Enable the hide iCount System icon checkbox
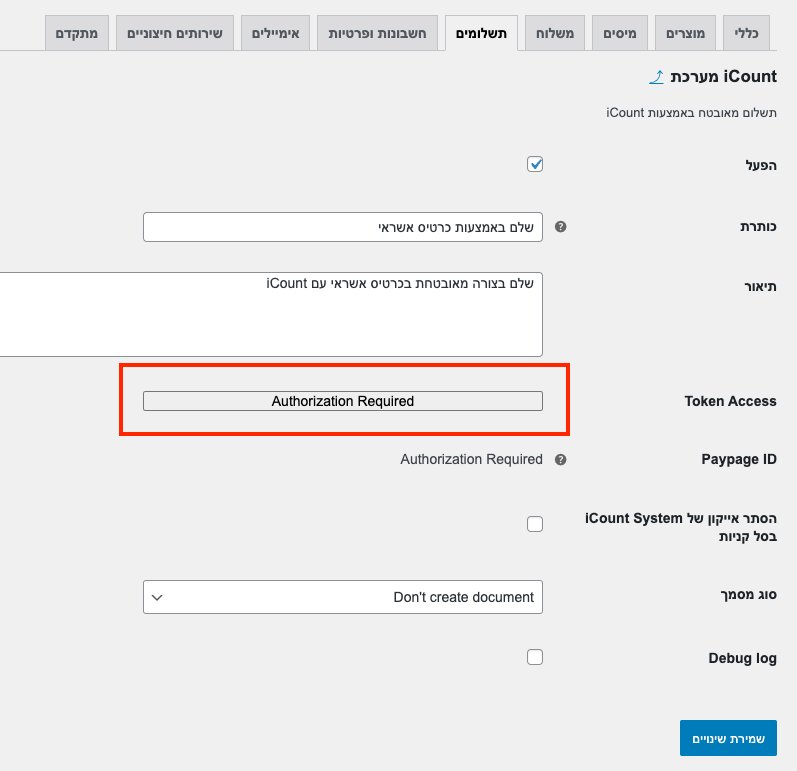797x771 pixels. click(535, 524)
